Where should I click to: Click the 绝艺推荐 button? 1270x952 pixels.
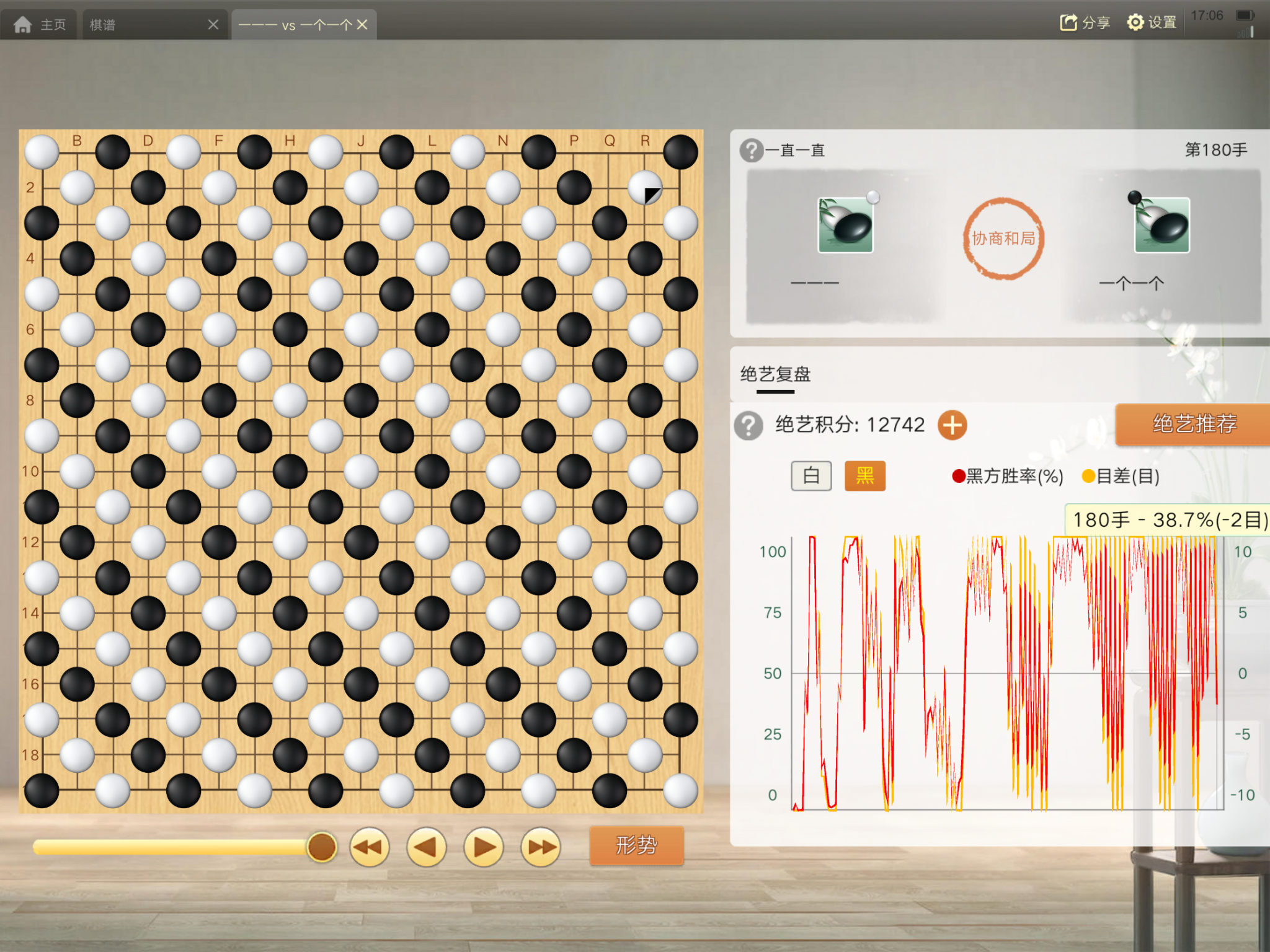click(x=1194, y=424)
